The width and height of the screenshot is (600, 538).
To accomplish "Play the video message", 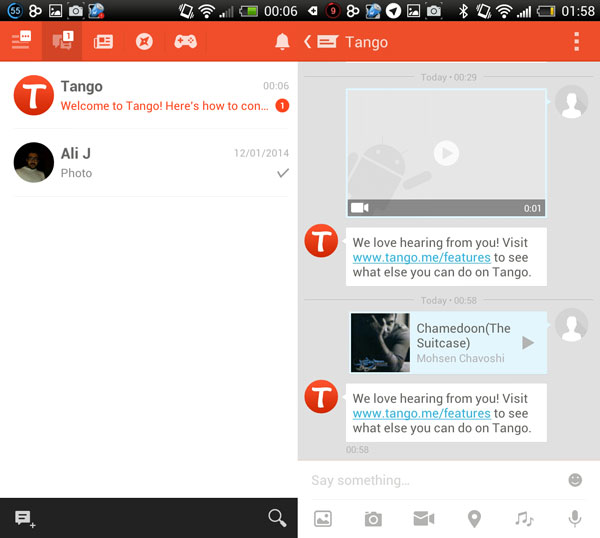I will pyautogui.click(x=446, y=152).
